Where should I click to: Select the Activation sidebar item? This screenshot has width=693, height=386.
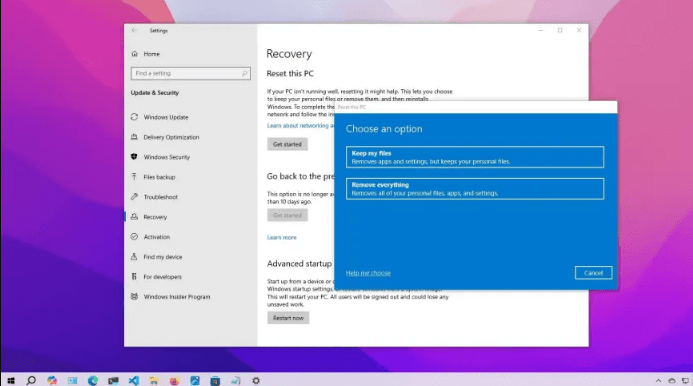click(190, 237)
